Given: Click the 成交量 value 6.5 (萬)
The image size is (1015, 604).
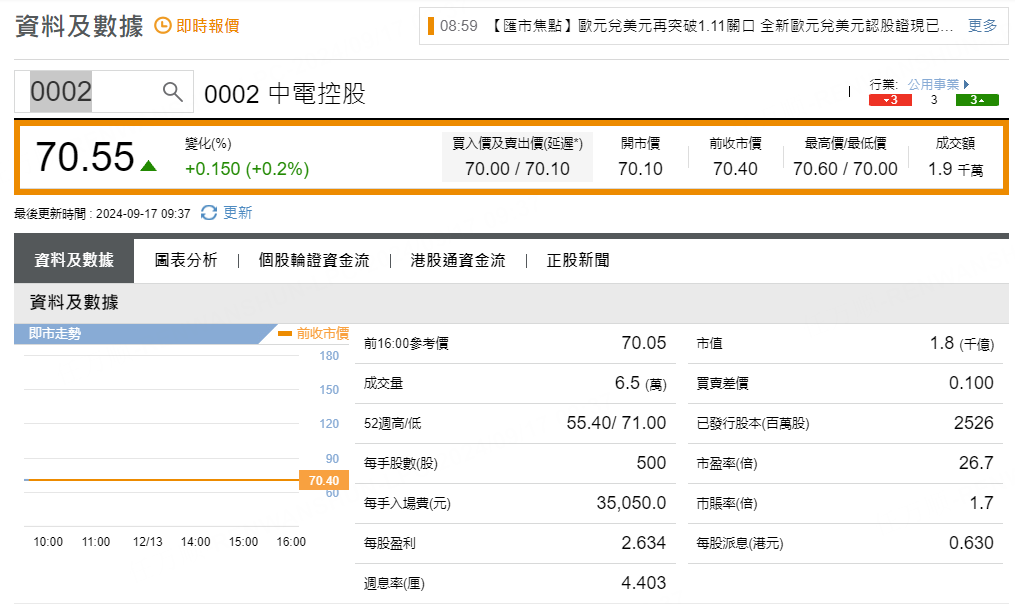Looking at the screenshot, I should (x=640, y=383).
